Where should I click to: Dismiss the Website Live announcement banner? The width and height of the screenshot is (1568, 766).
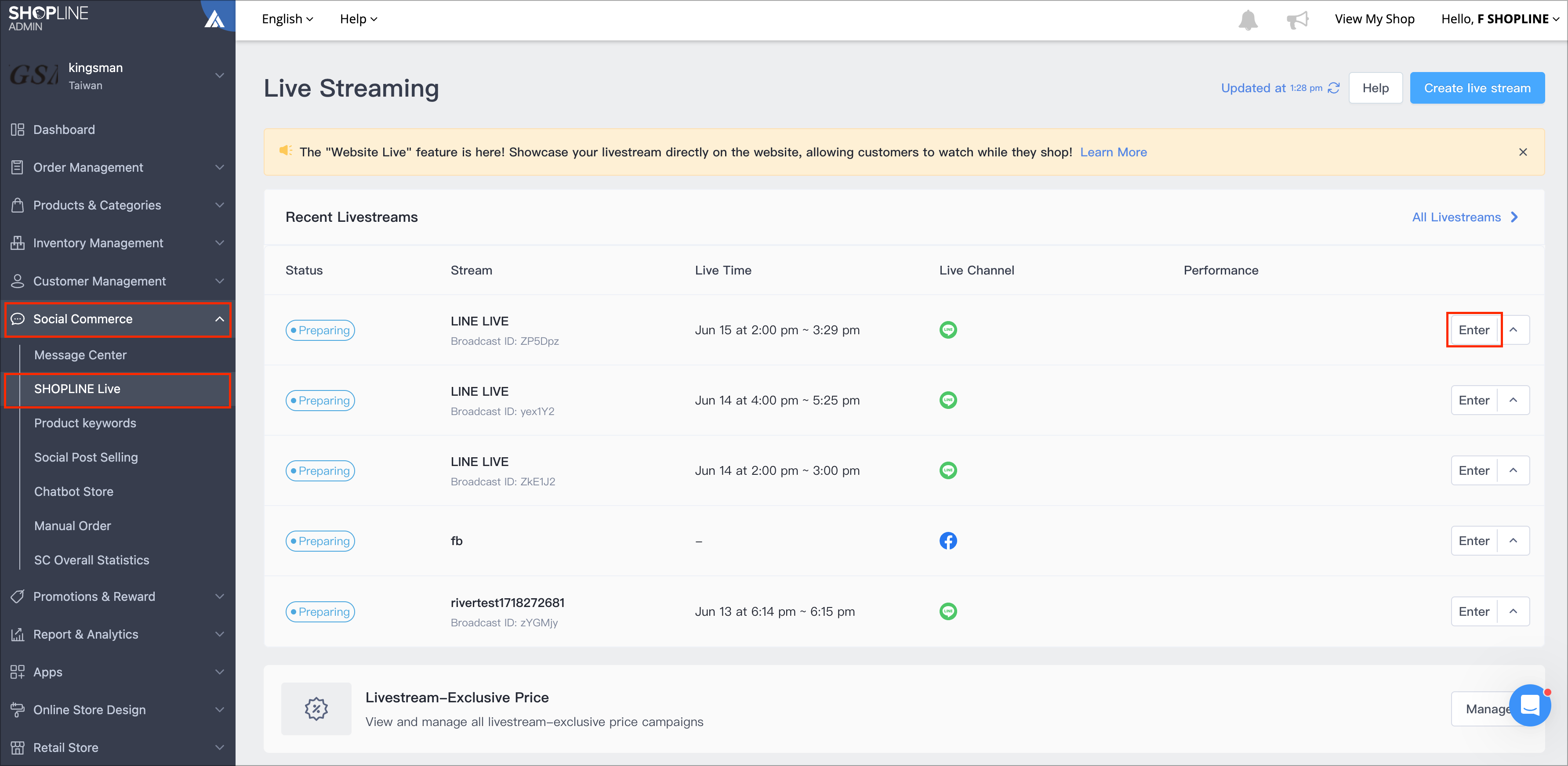pyautogui.click(x=1523, y=152)
